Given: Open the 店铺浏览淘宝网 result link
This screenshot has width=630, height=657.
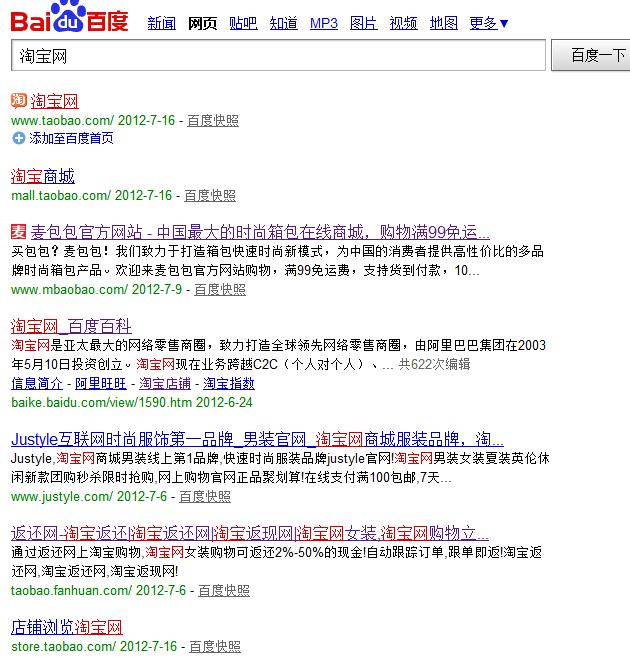Looking at the screenshot, I should pos(66,627).
